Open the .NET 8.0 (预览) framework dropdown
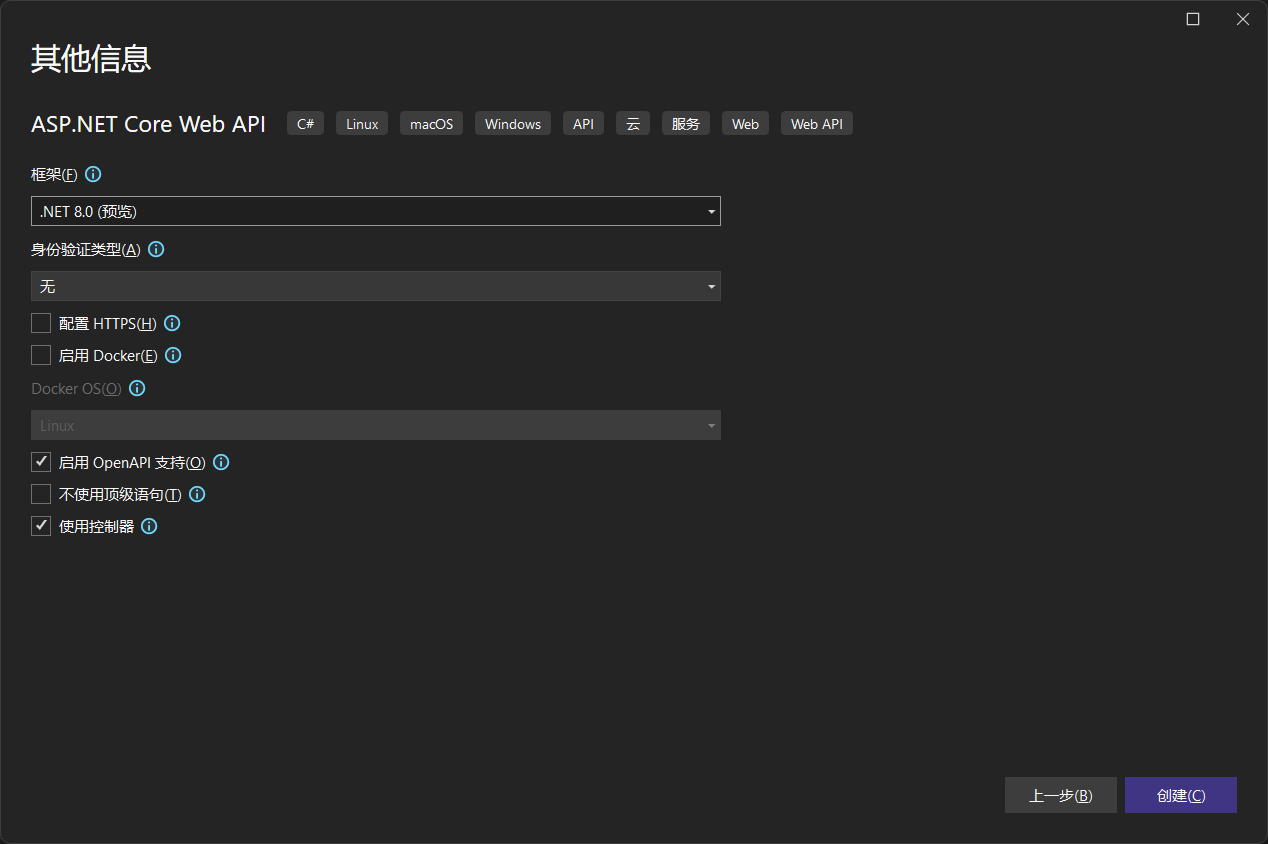 pyautogui.click(x=376, y=211)
